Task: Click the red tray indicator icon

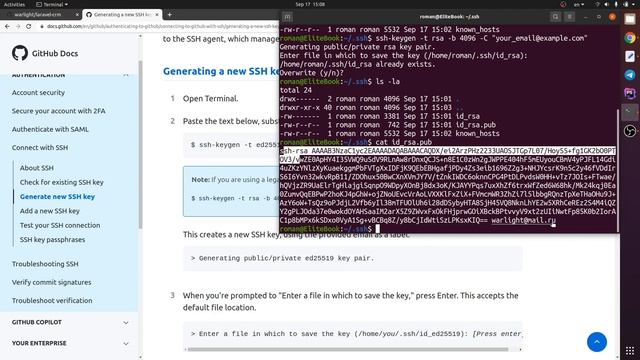Action: click(x=563, y=4)
